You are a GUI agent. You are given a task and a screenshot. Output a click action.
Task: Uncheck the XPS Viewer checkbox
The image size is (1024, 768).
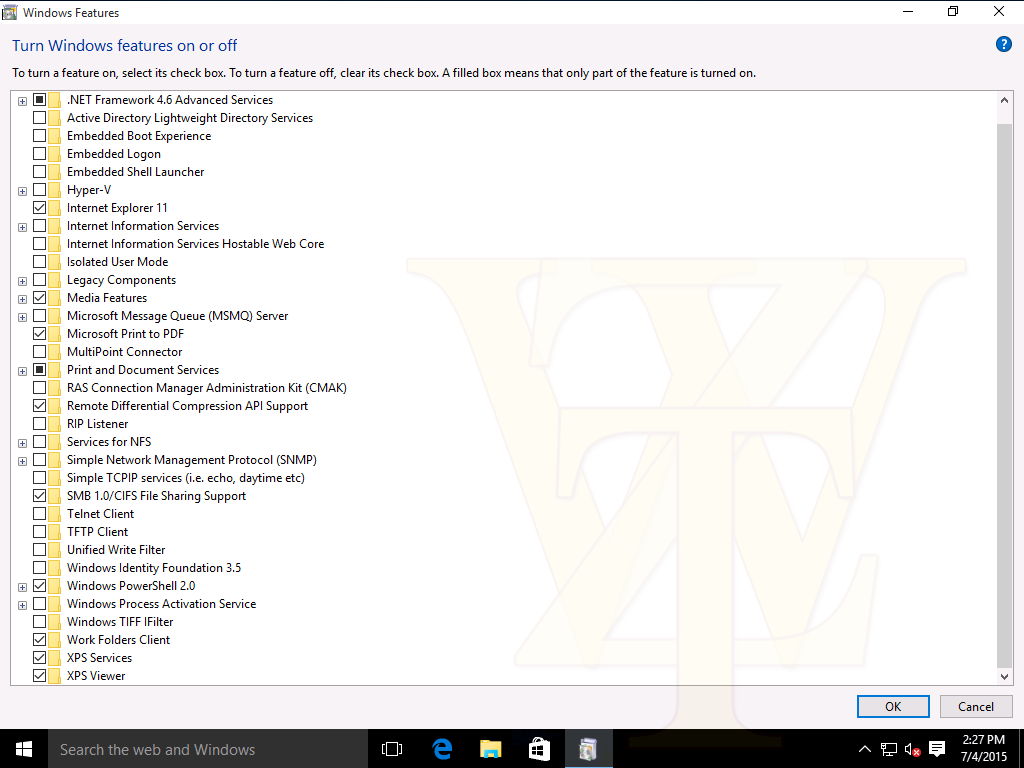39,676
